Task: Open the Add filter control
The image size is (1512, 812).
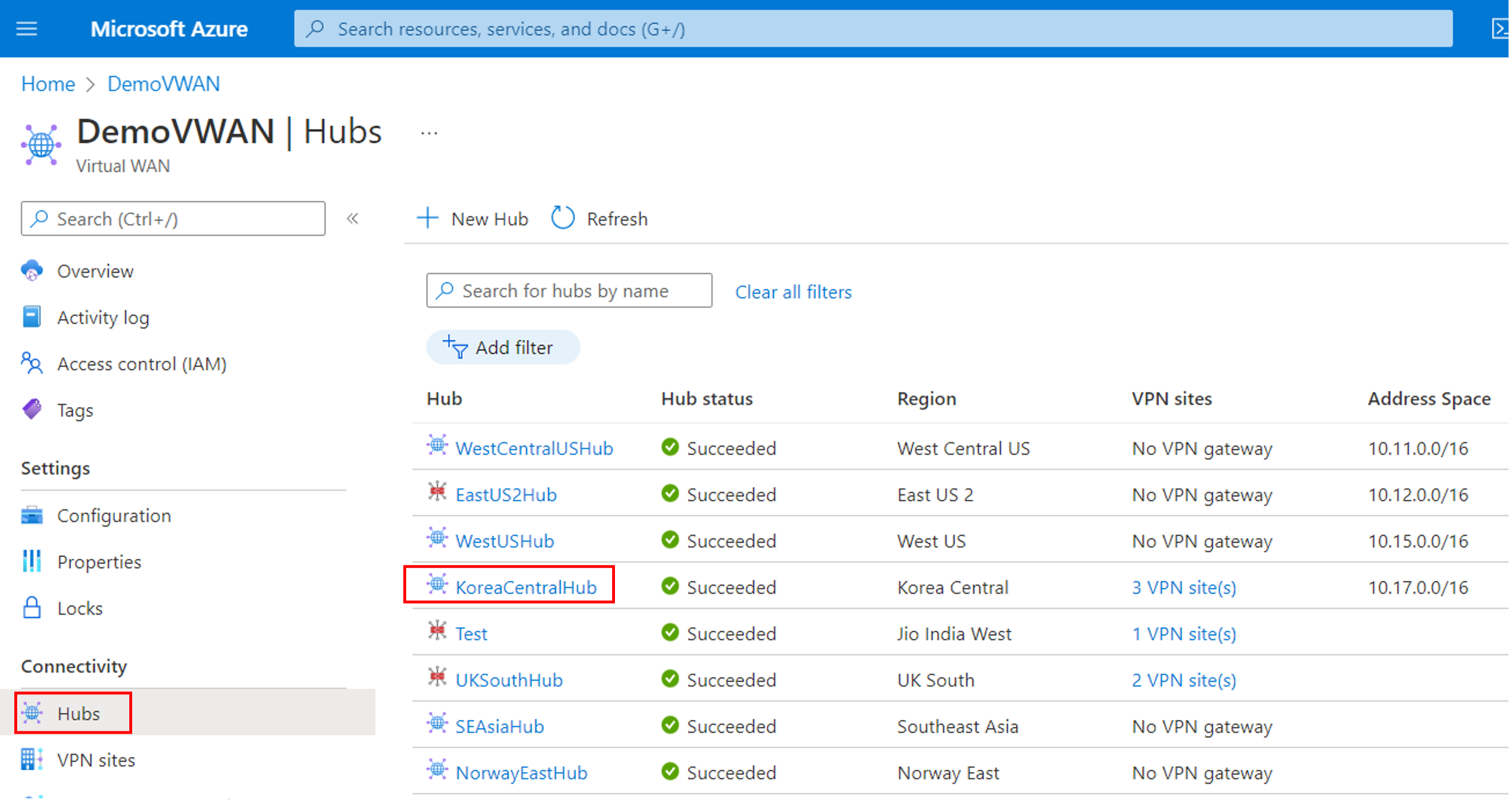Action: [502, 347]
